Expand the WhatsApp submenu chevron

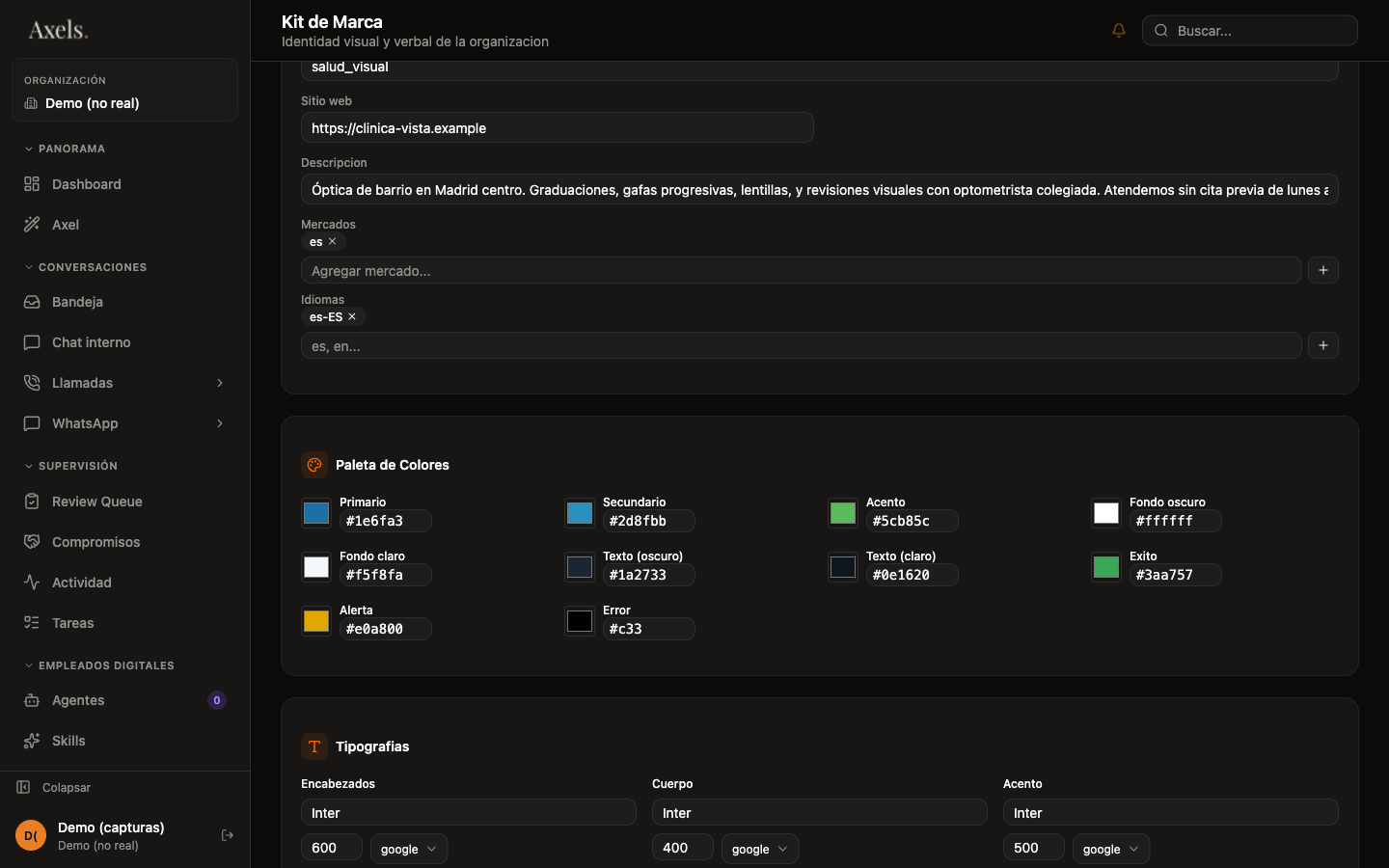click(x=220, y=423)
